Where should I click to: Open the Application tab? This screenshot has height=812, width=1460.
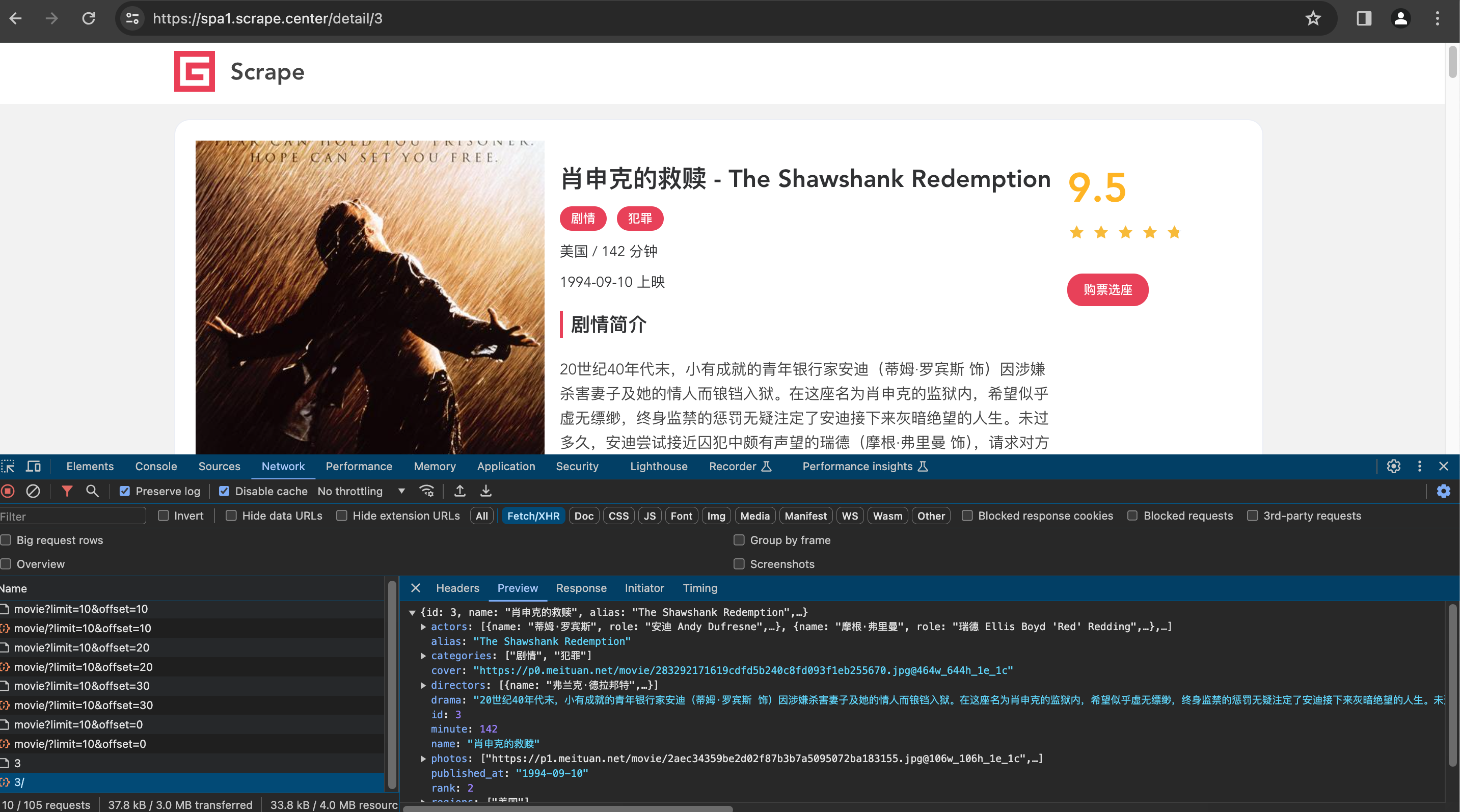click(x=506, y=466)
